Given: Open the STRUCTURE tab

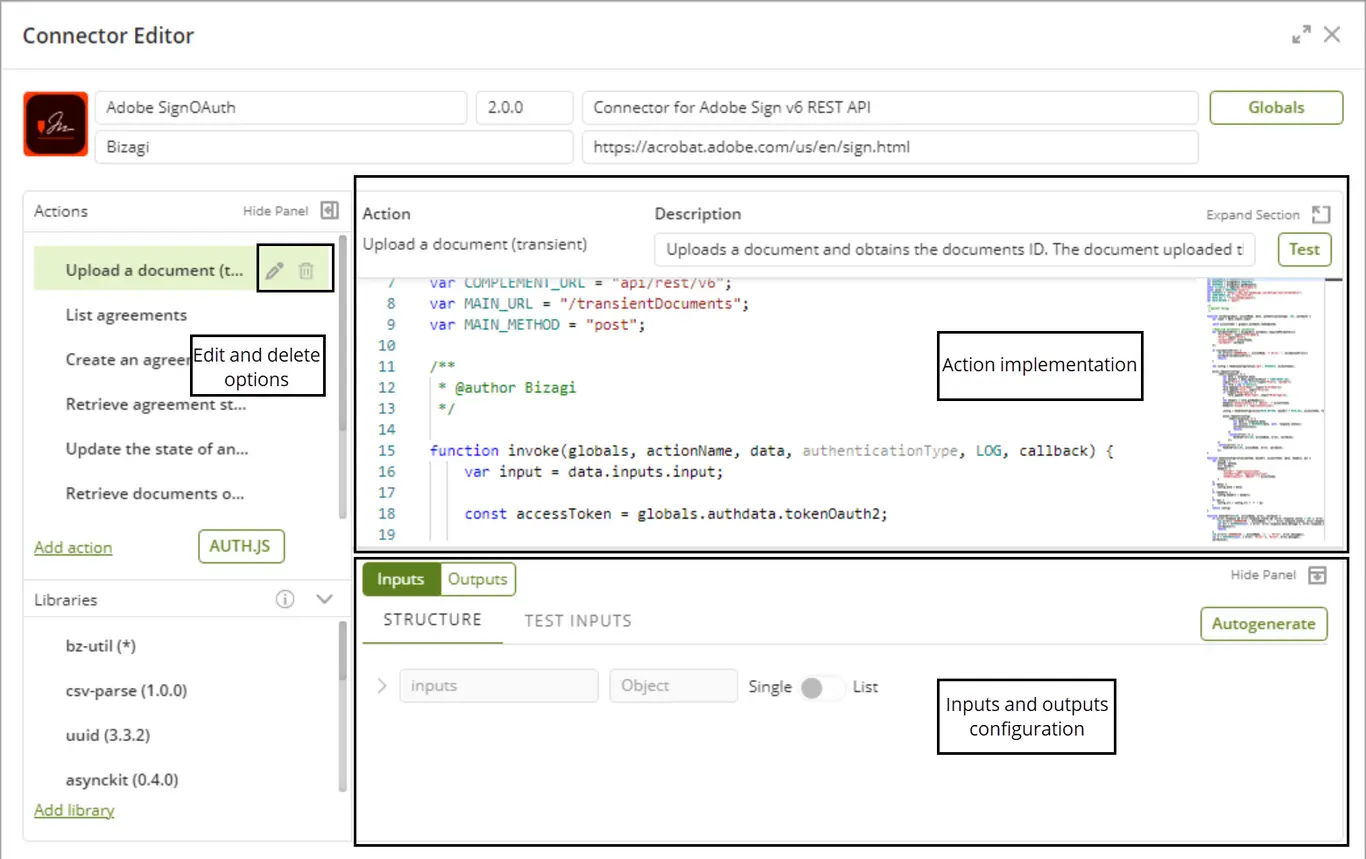Looking at the screenshot, I should 433,620.
